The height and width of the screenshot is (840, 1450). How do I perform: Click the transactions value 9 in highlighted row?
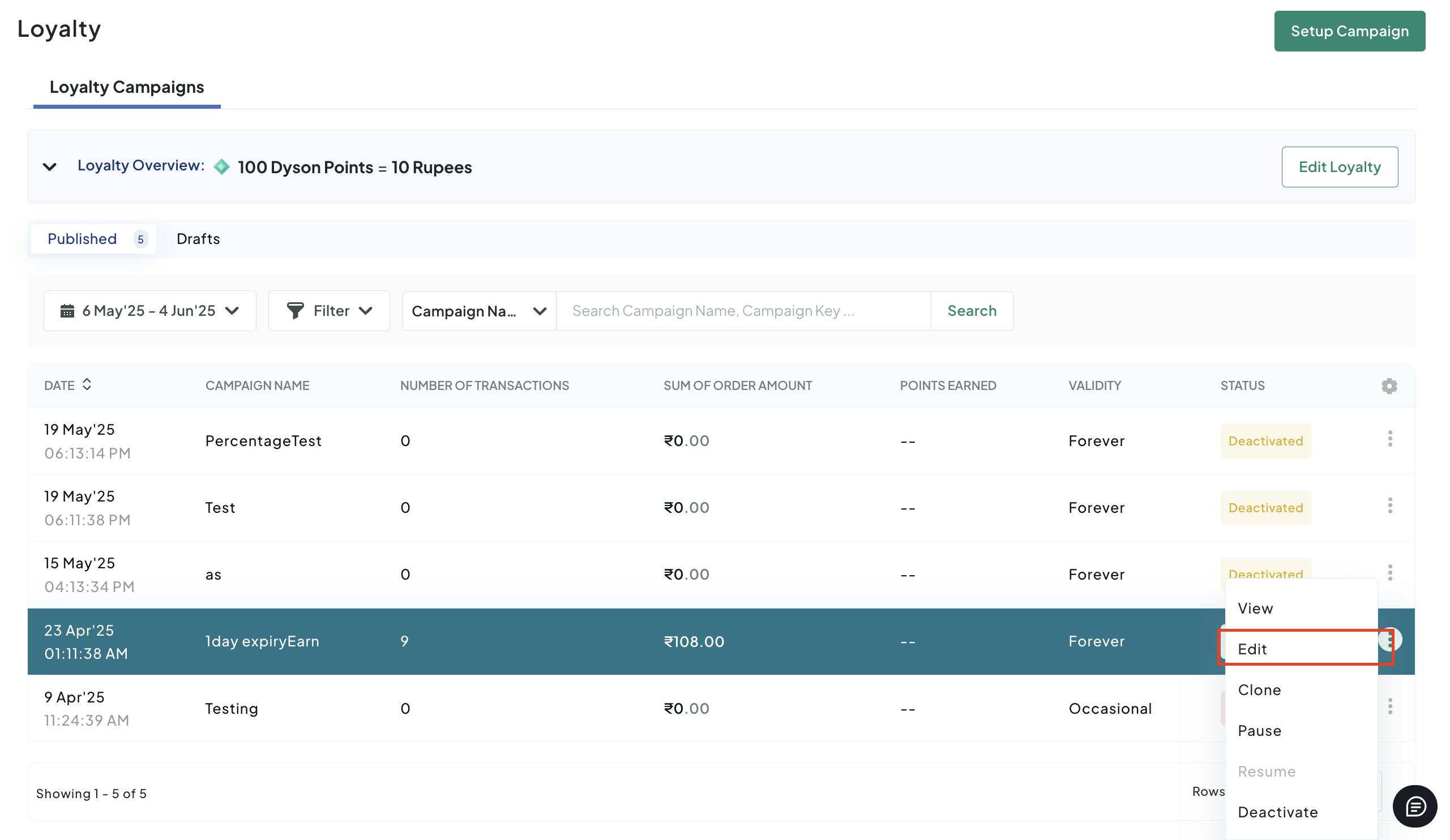404,641
